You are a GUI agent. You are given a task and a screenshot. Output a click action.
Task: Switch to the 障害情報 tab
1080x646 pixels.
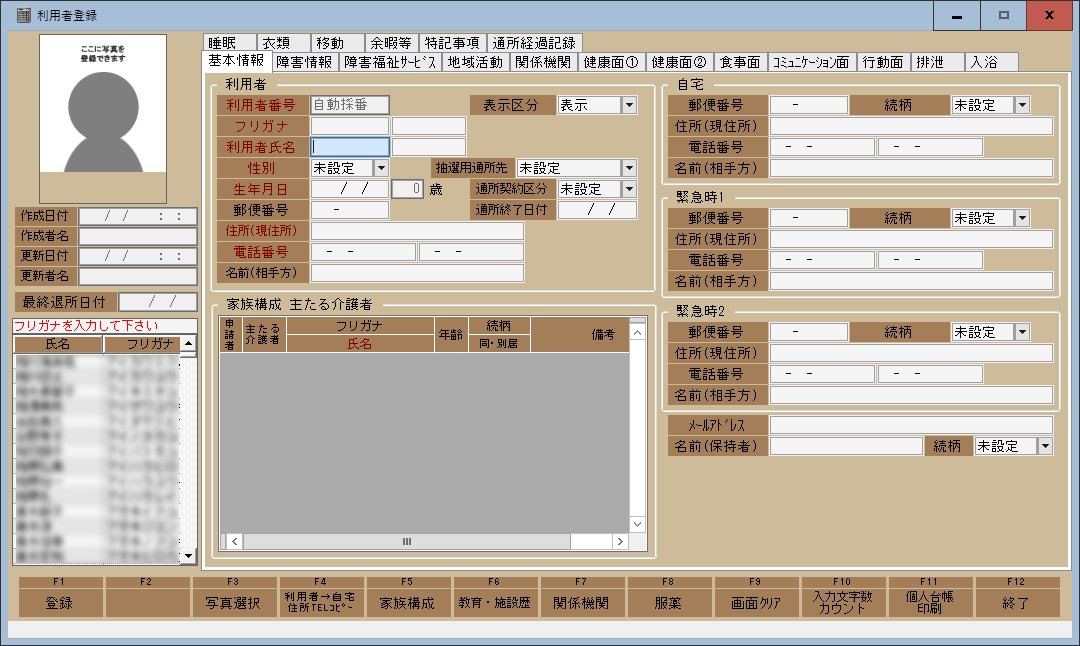coord(304,62)
